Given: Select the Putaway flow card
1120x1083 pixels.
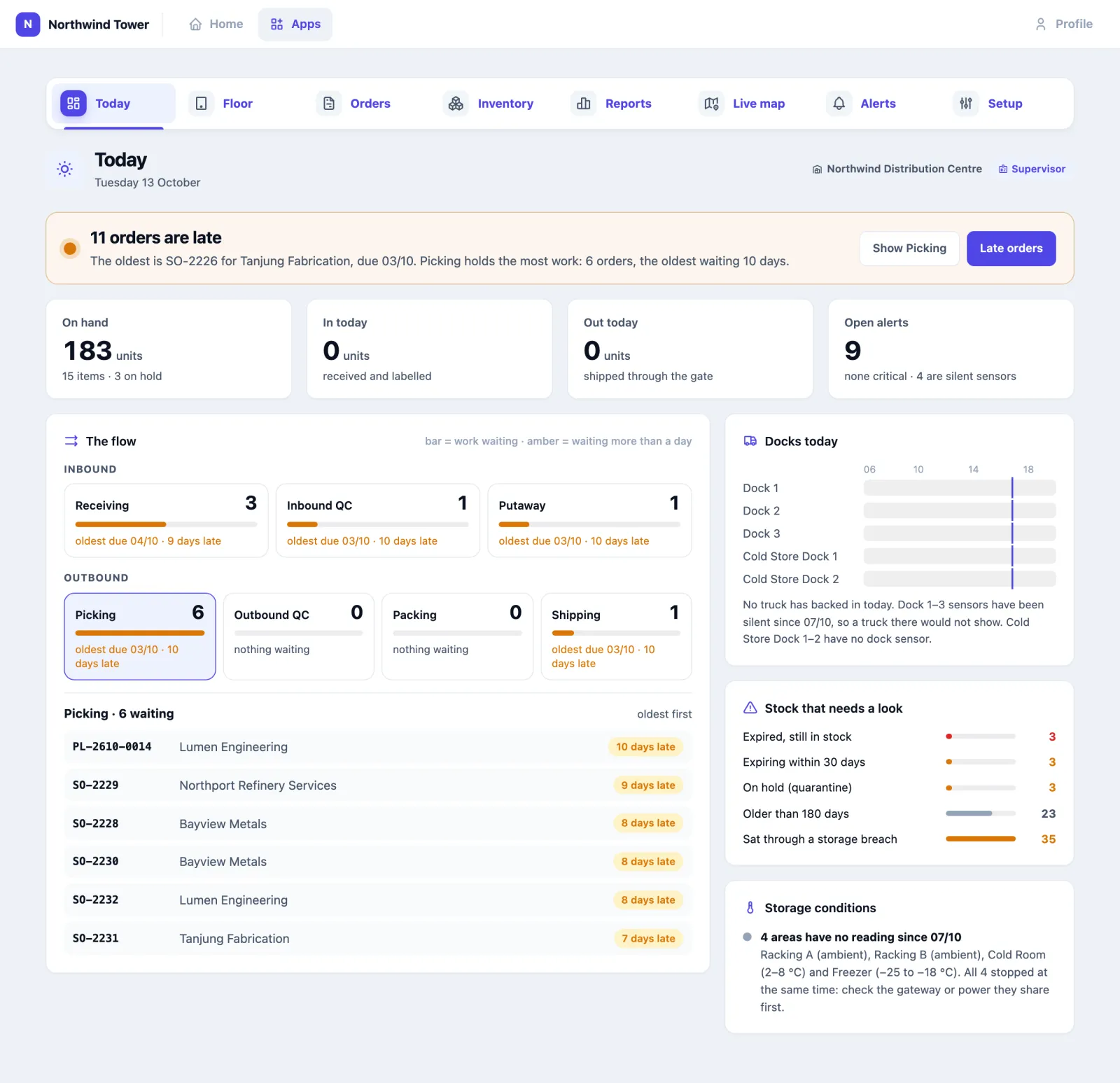Looking at the screenshot, I should 589,520.
